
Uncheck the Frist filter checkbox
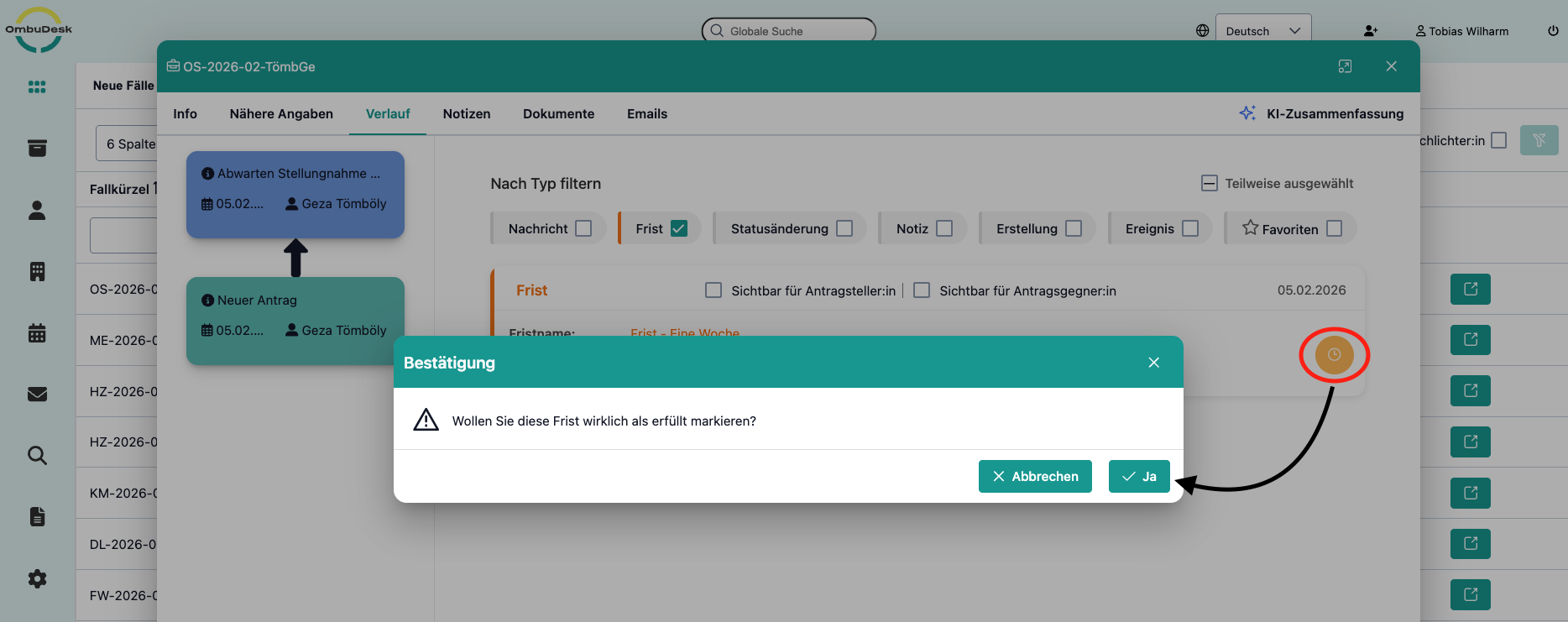click(x=679, y=228)
